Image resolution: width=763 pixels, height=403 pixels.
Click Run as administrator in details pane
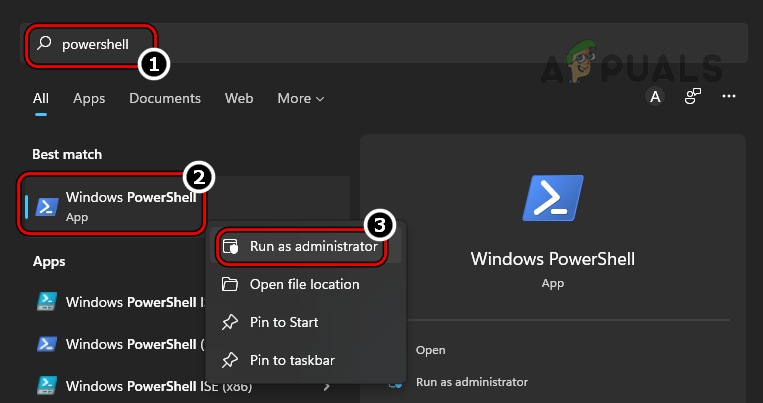(472, 381)
